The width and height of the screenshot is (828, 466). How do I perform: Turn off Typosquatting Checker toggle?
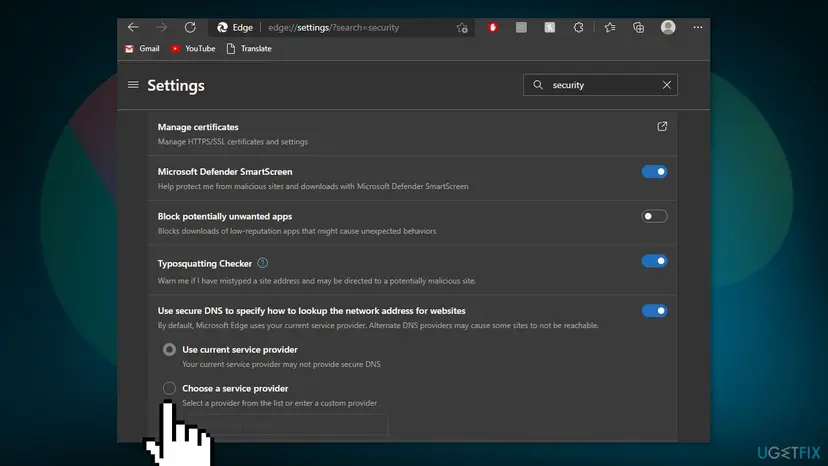(x=654, y=261)
